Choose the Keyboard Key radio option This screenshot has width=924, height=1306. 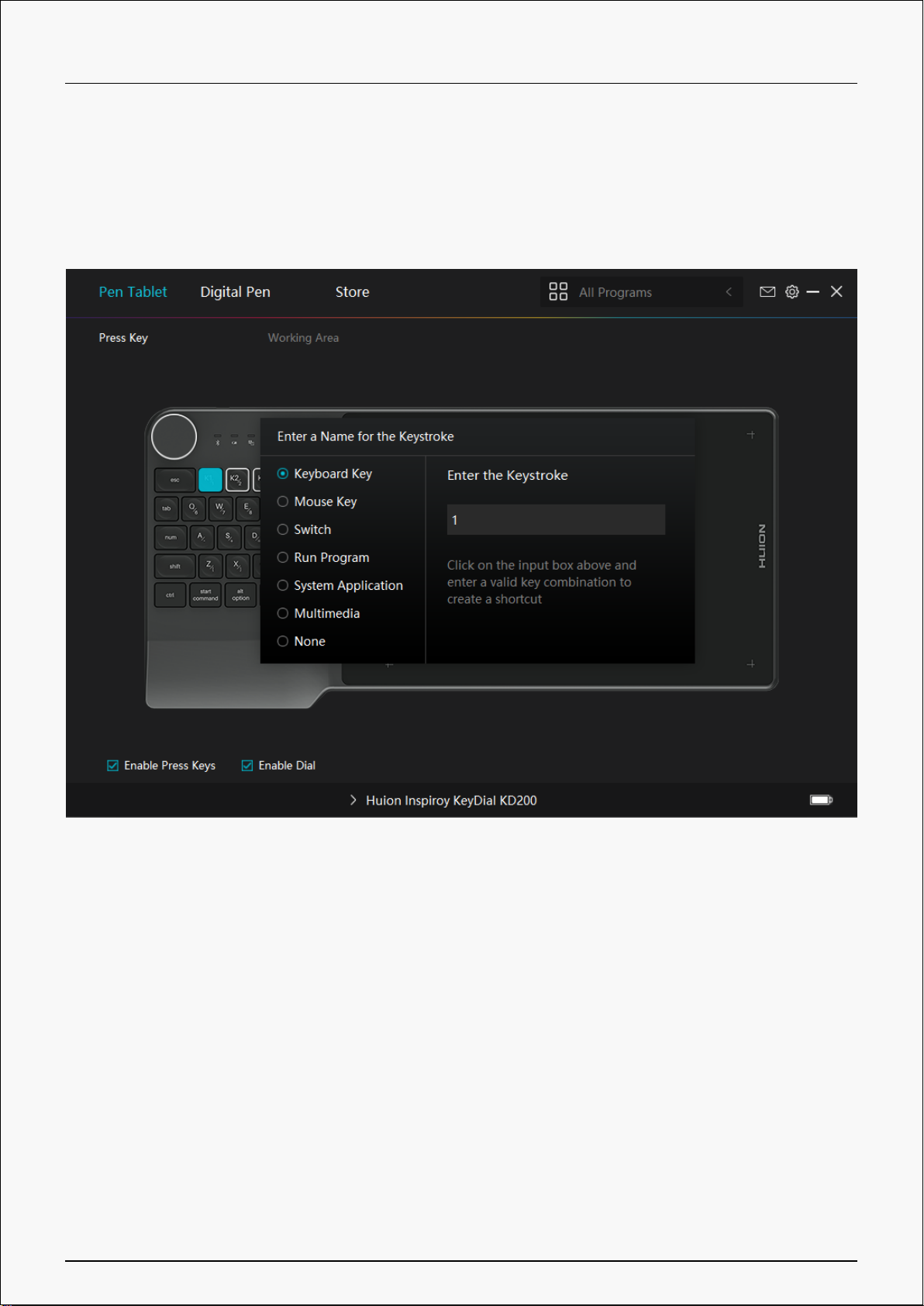pos(325,474)
